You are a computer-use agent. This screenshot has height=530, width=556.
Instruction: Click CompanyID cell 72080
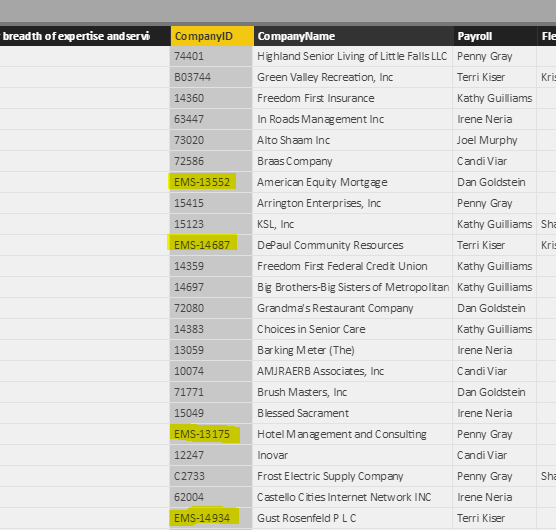click(211, 308)
